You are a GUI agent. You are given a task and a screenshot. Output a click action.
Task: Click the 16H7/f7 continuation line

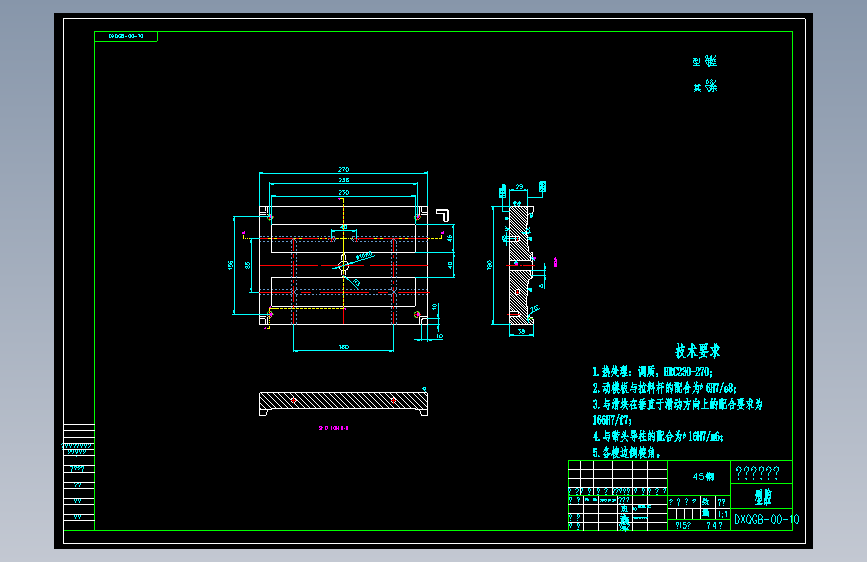[612, 420]
